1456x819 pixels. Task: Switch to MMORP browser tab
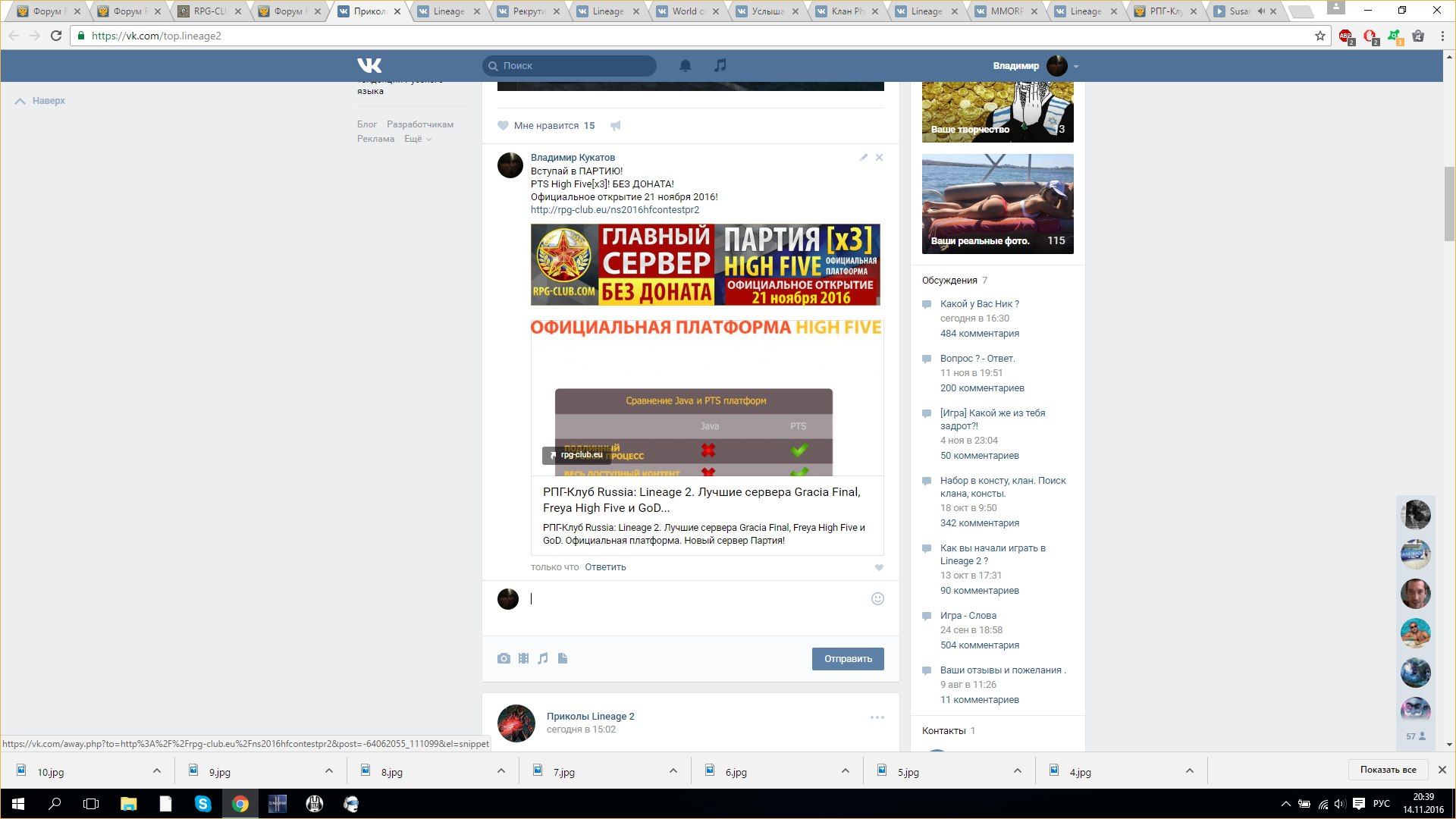pyautogui.click(x=1007, y=11)
